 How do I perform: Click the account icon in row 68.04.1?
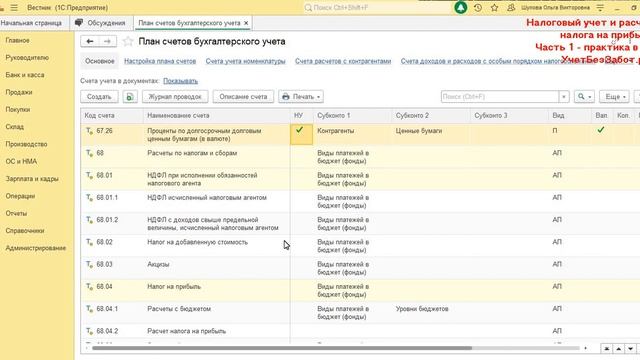pyautogui.click(x=89, y=309)
